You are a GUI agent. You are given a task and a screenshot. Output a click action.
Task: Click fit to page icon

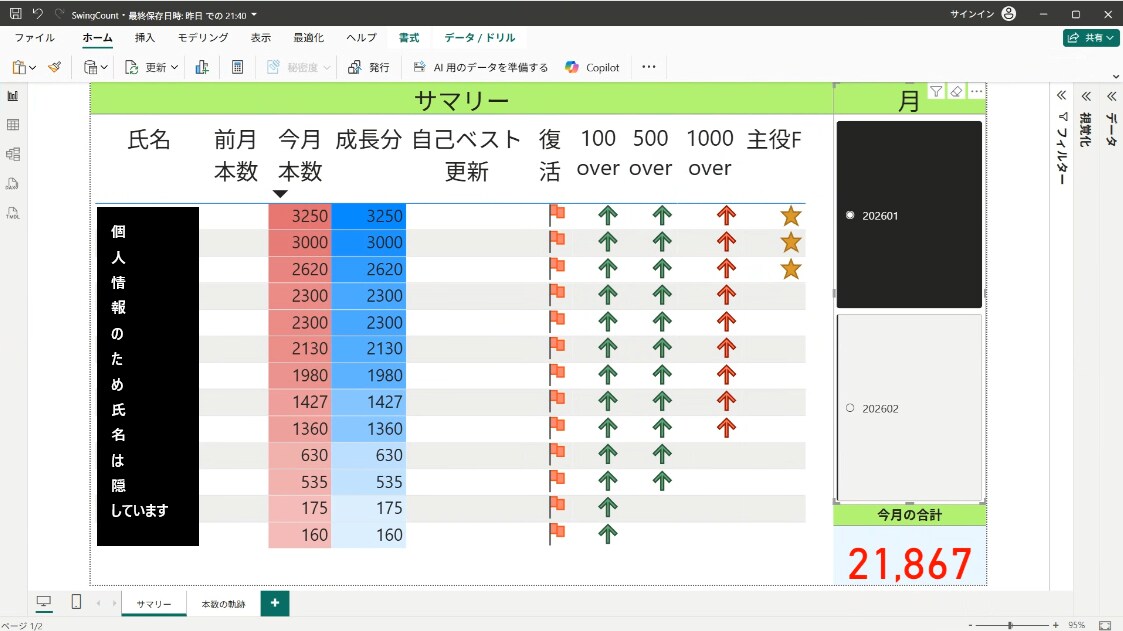1105,625
